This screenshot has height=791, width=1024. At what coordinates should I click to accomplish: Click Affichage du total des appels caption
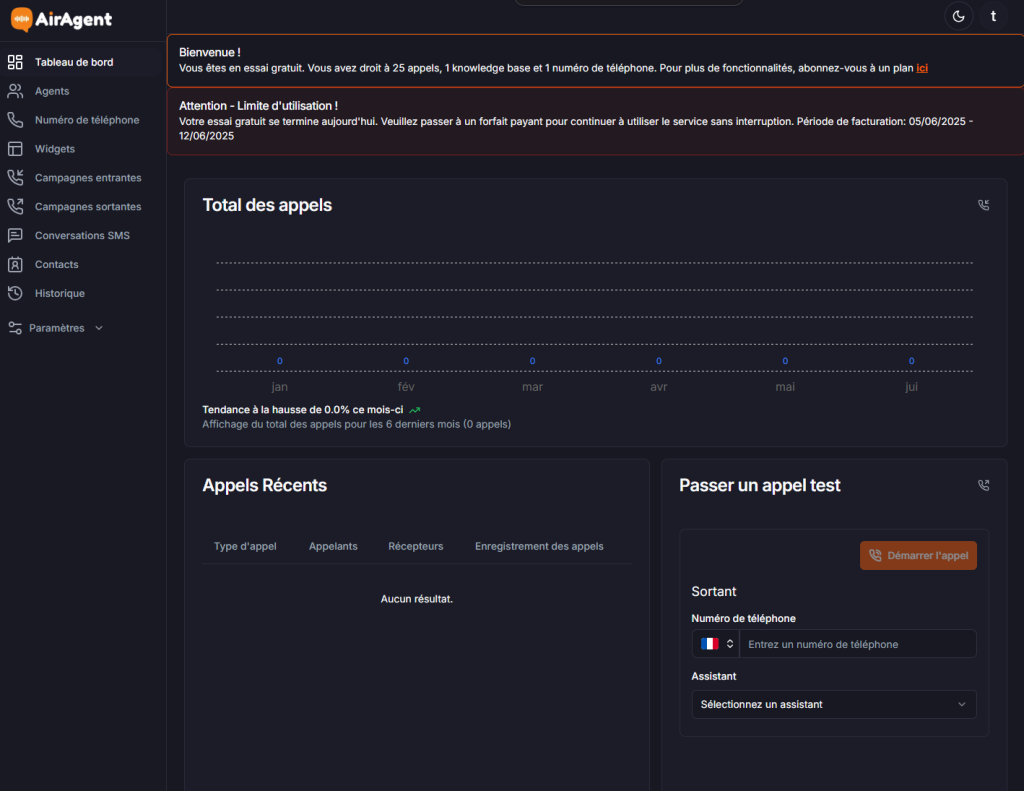[x=357, y=425]
